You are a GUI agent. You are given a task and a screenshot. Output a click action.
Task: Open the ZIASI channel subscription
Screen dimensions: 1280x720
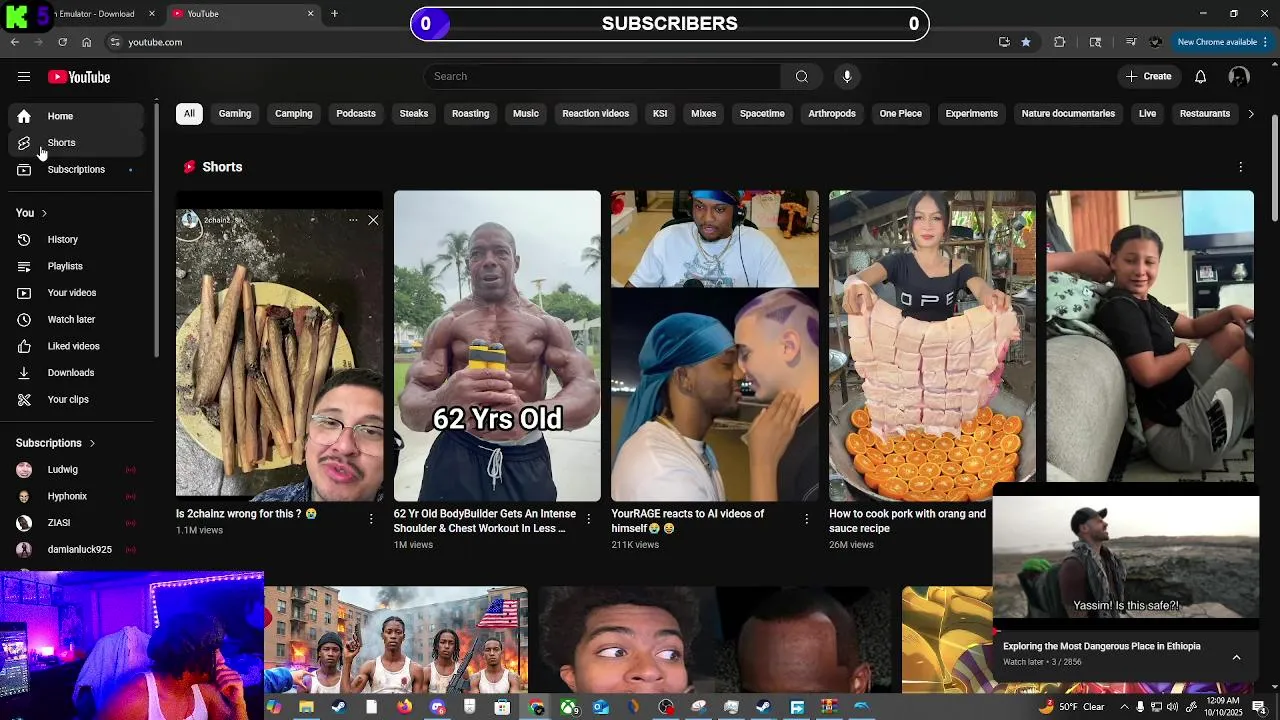[x=76, y=523]
